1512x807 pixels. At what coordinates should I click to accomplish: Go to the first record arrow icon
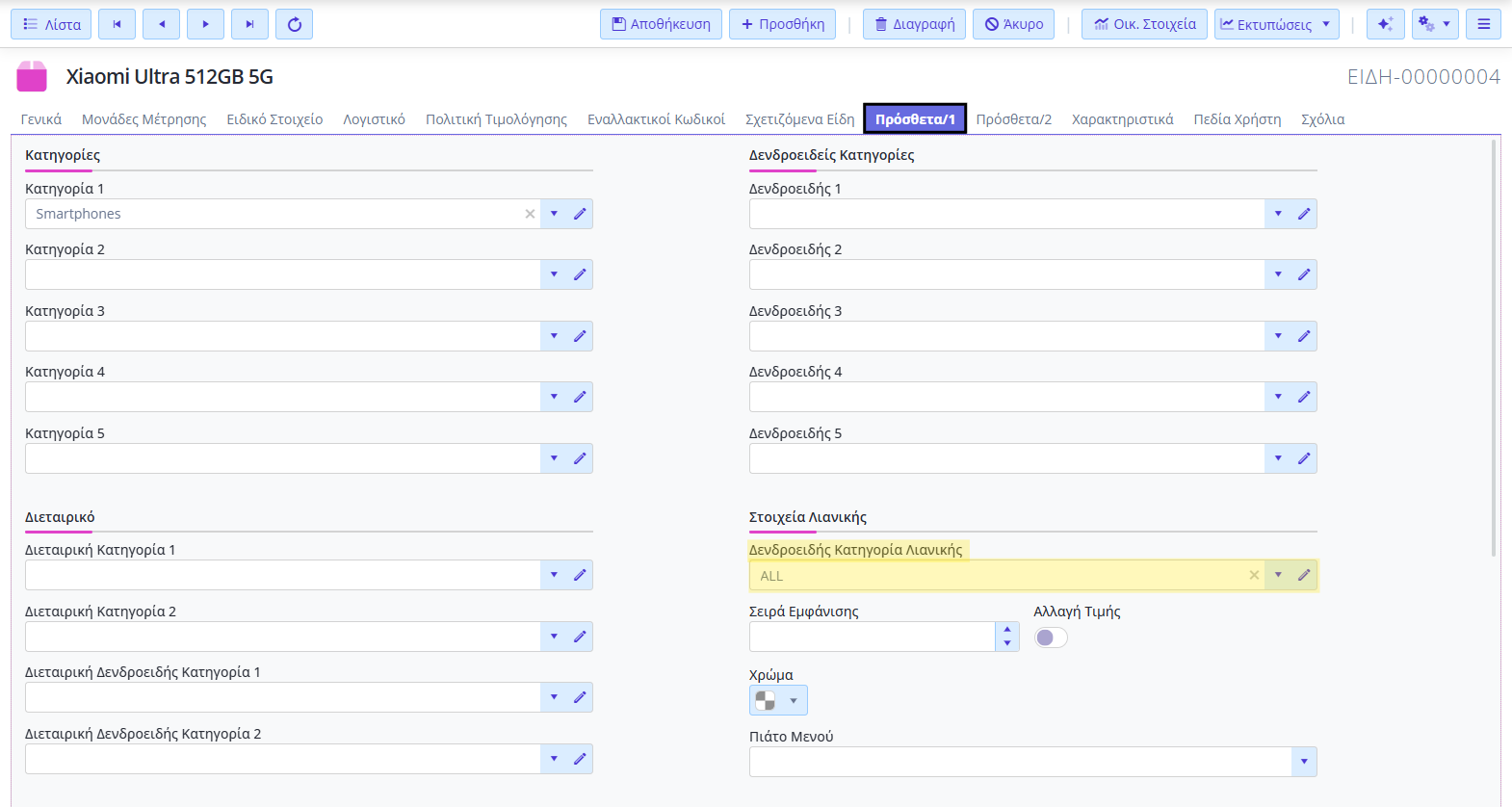point(117,24)
